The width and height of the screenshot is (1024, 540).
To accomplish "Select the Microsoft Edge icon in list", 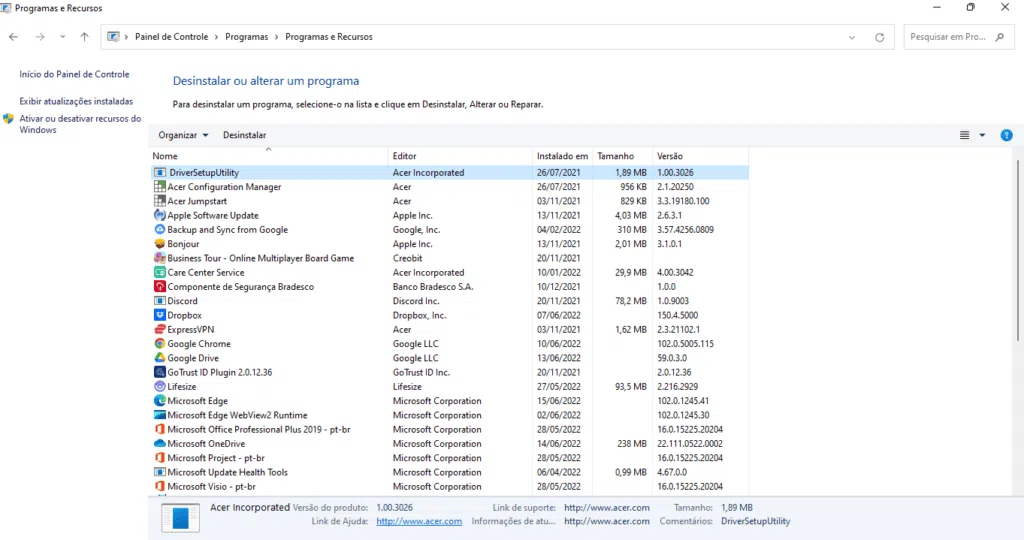I will 159,401.
